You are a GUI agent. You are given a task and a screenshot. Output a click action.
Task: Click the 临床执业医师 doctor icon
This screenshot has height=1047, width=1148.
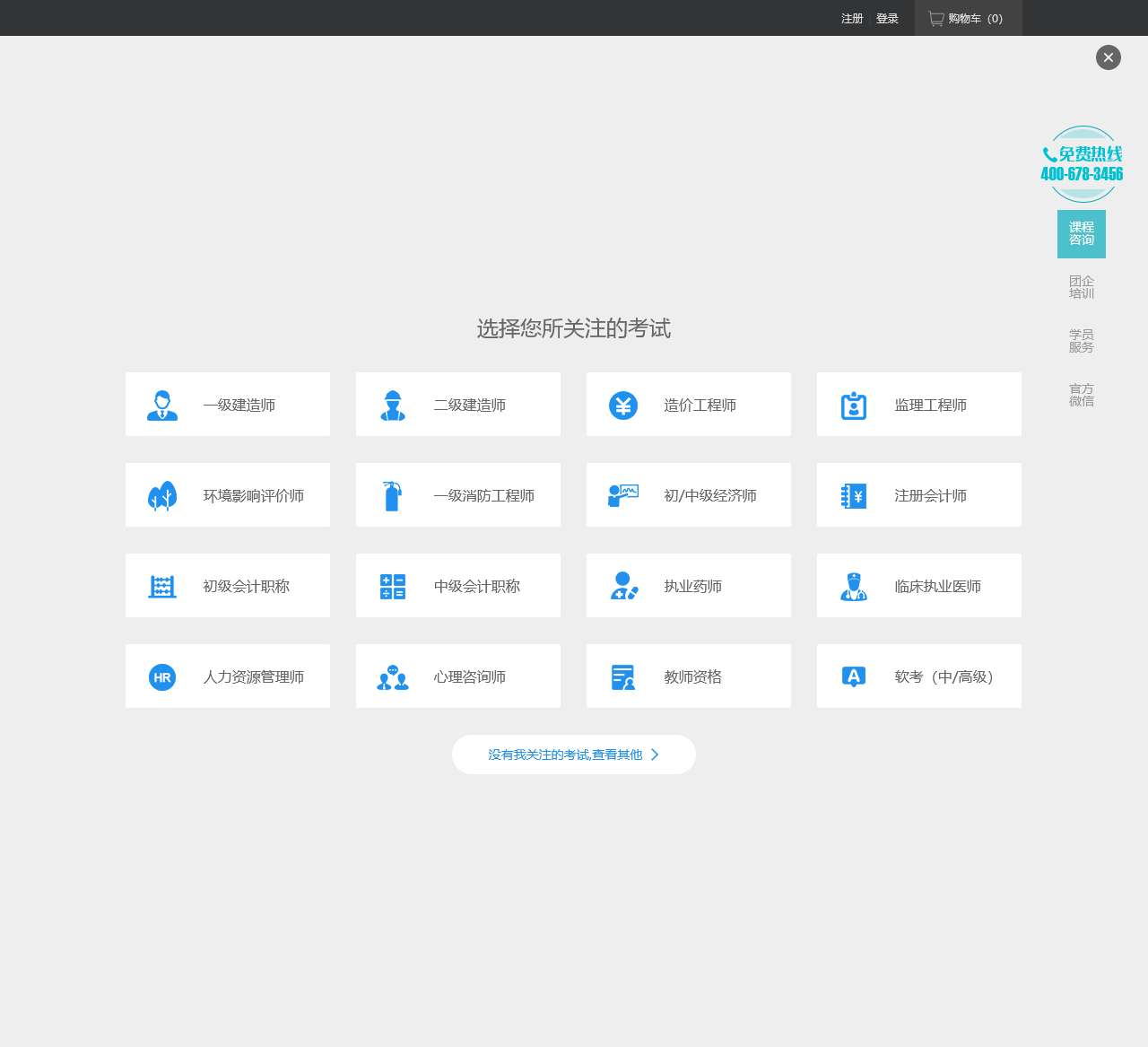(x=854, y=587)
